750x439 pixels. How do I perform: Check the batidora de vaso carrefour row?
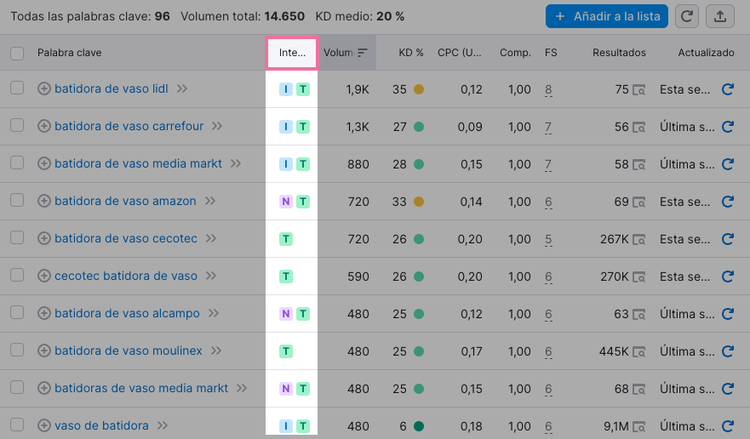point(17,125)
